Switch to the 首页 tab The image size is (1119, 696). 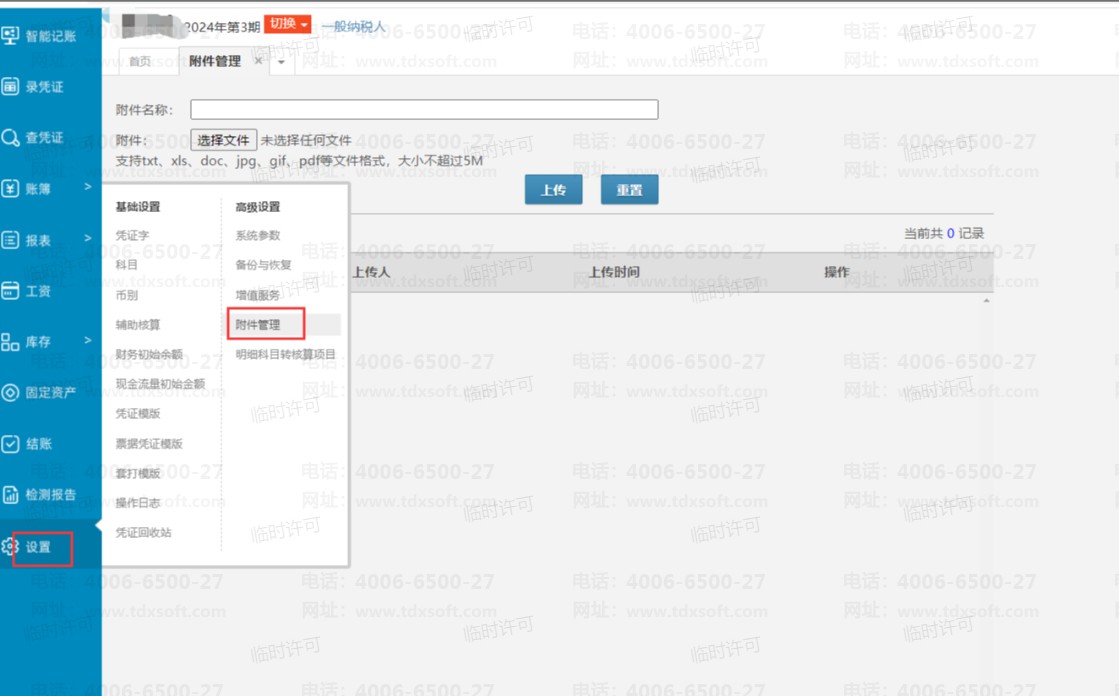pos(140,62)
